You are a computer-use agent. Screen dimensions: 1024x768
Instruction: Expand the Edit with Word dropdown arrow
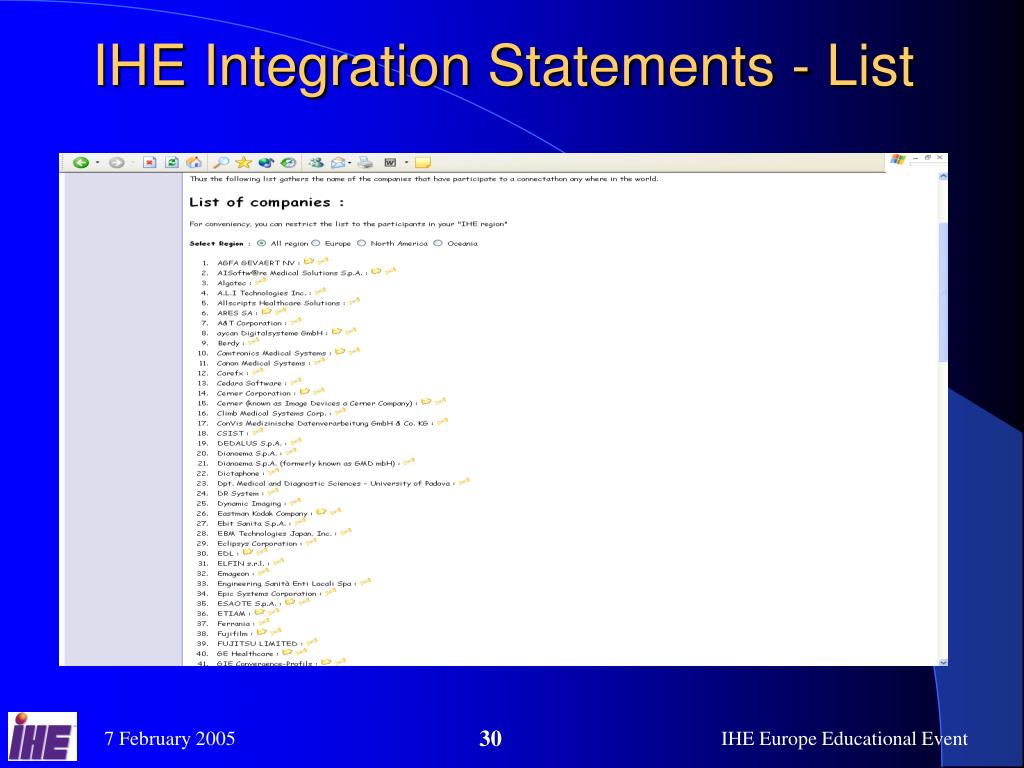point(406,163)
